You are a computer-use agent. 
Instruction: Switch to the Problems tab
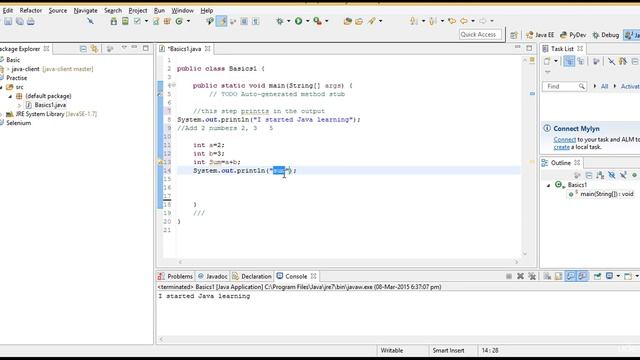pyautogui.click(x=176, y=276)
